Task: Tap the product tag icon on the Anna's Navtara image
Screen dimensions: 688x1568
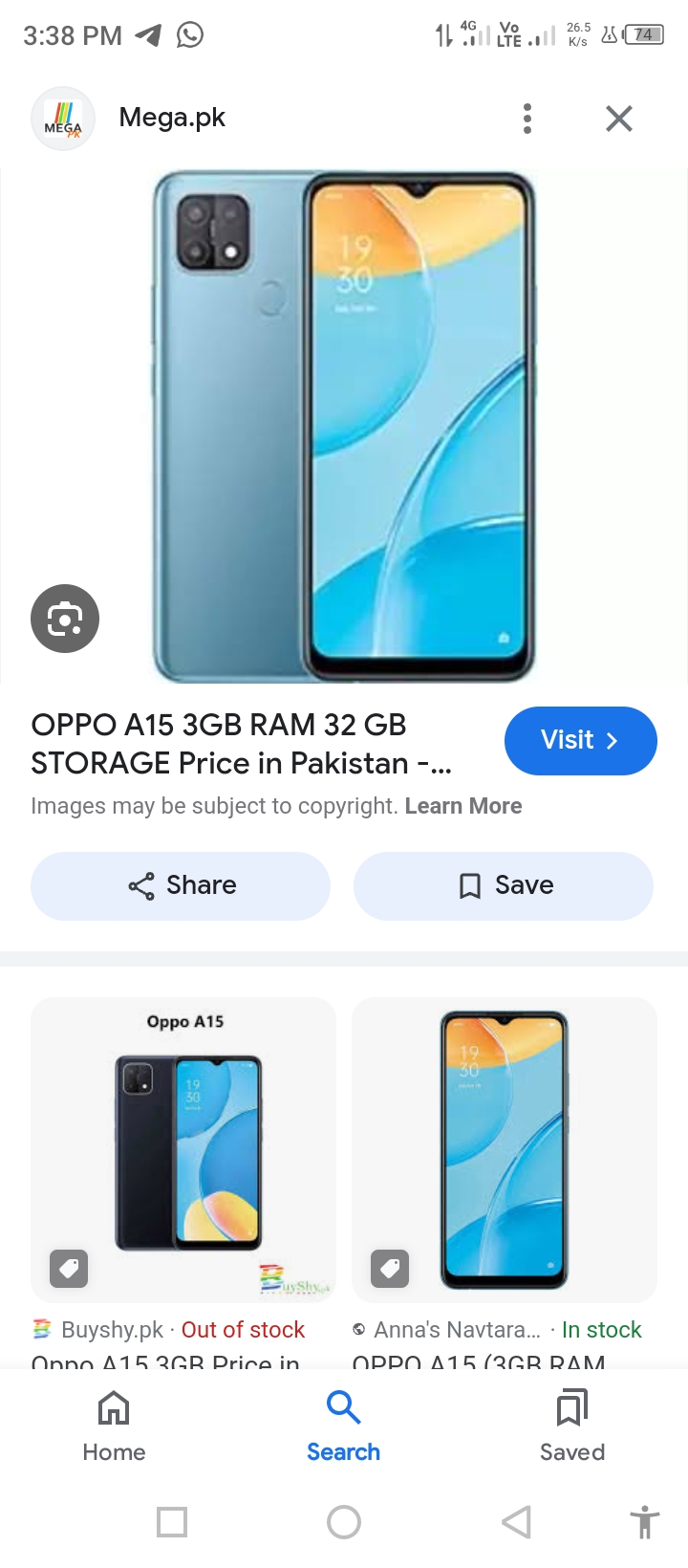Action: (x=390, y=1268)
